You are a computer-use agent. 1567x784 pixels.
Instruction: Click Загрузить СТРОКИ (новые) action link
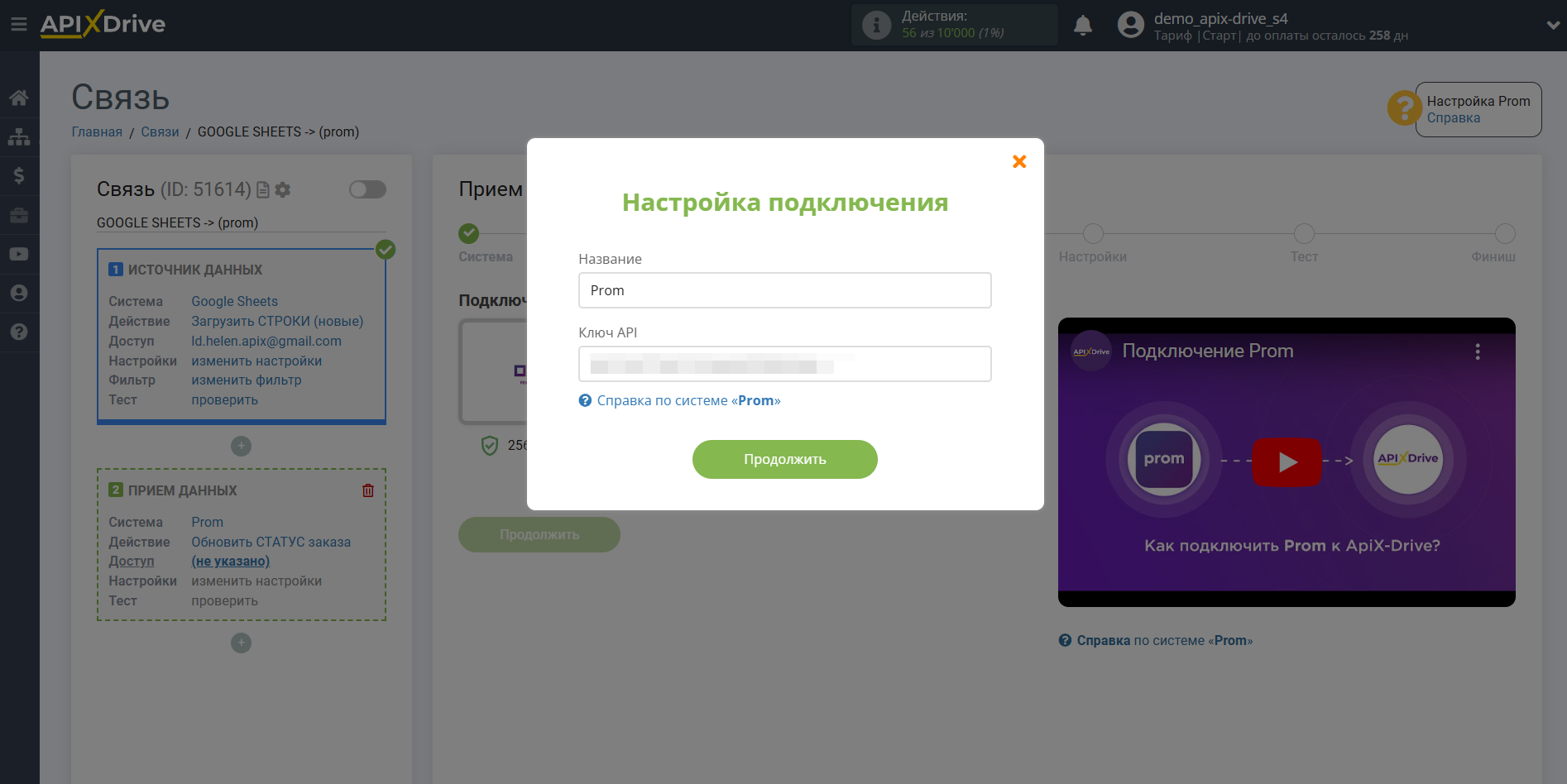(x=277, y=322)
